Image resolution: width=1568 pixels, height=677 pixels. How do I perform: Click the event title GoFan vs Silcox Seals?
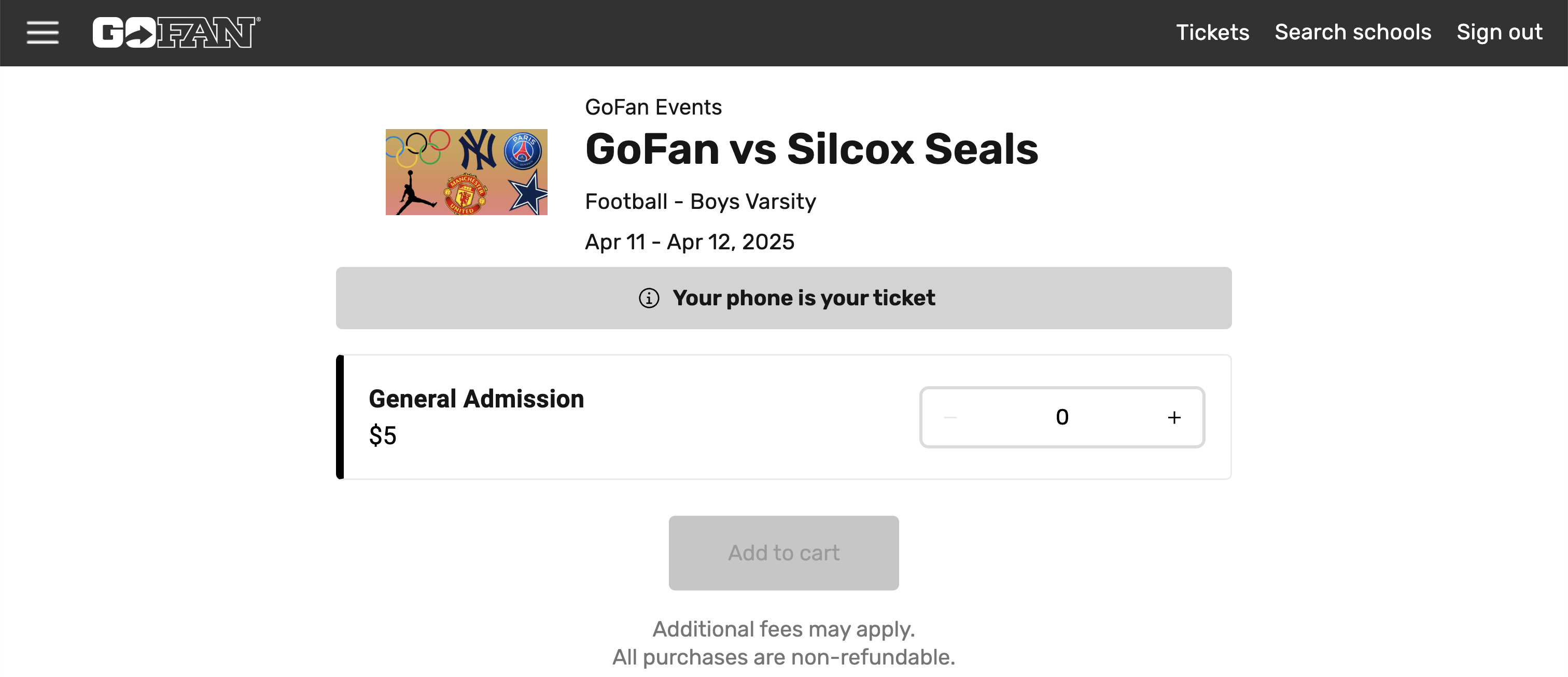coord(811,150)
